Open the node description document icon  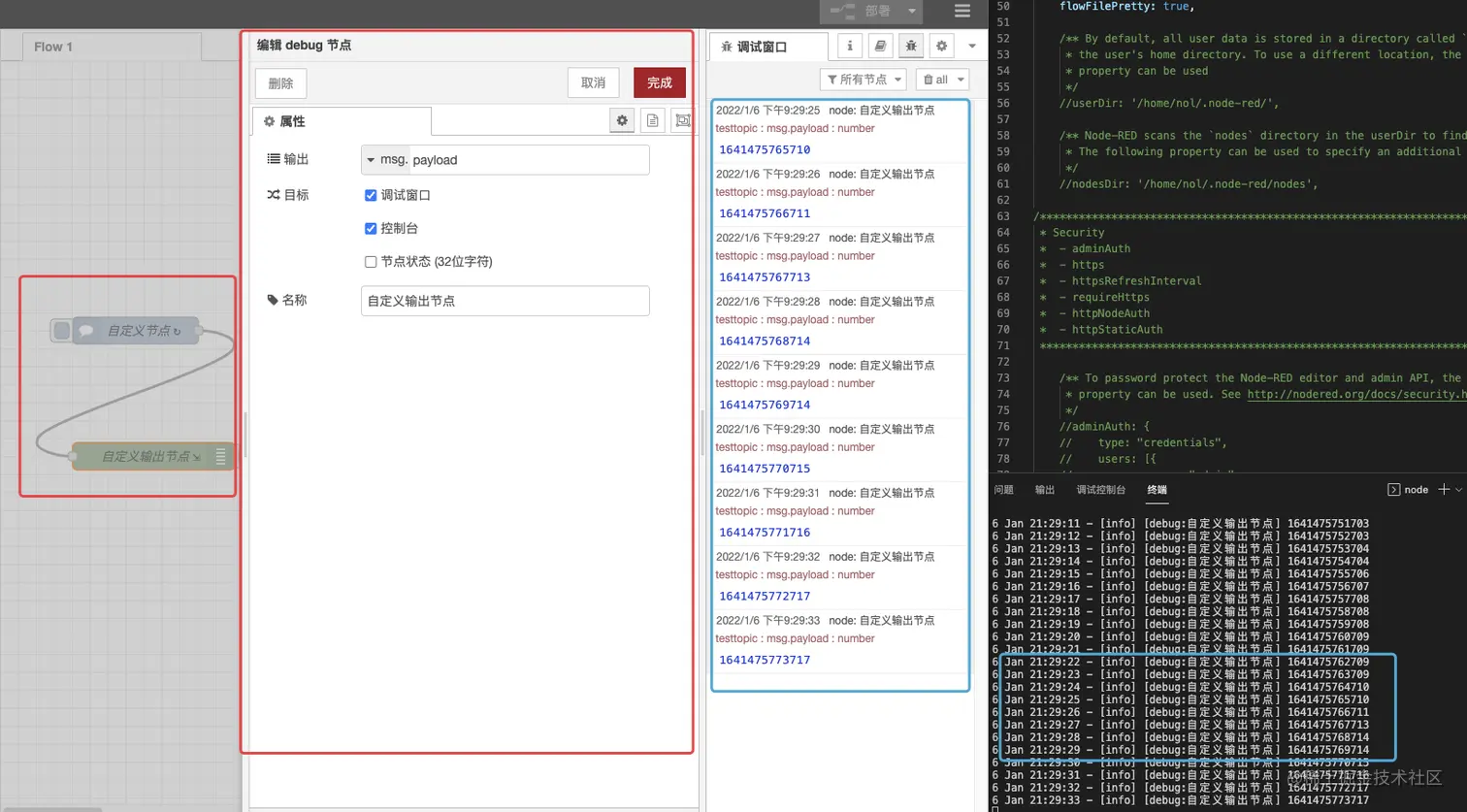pyautogui.click(x=652, y=120)
